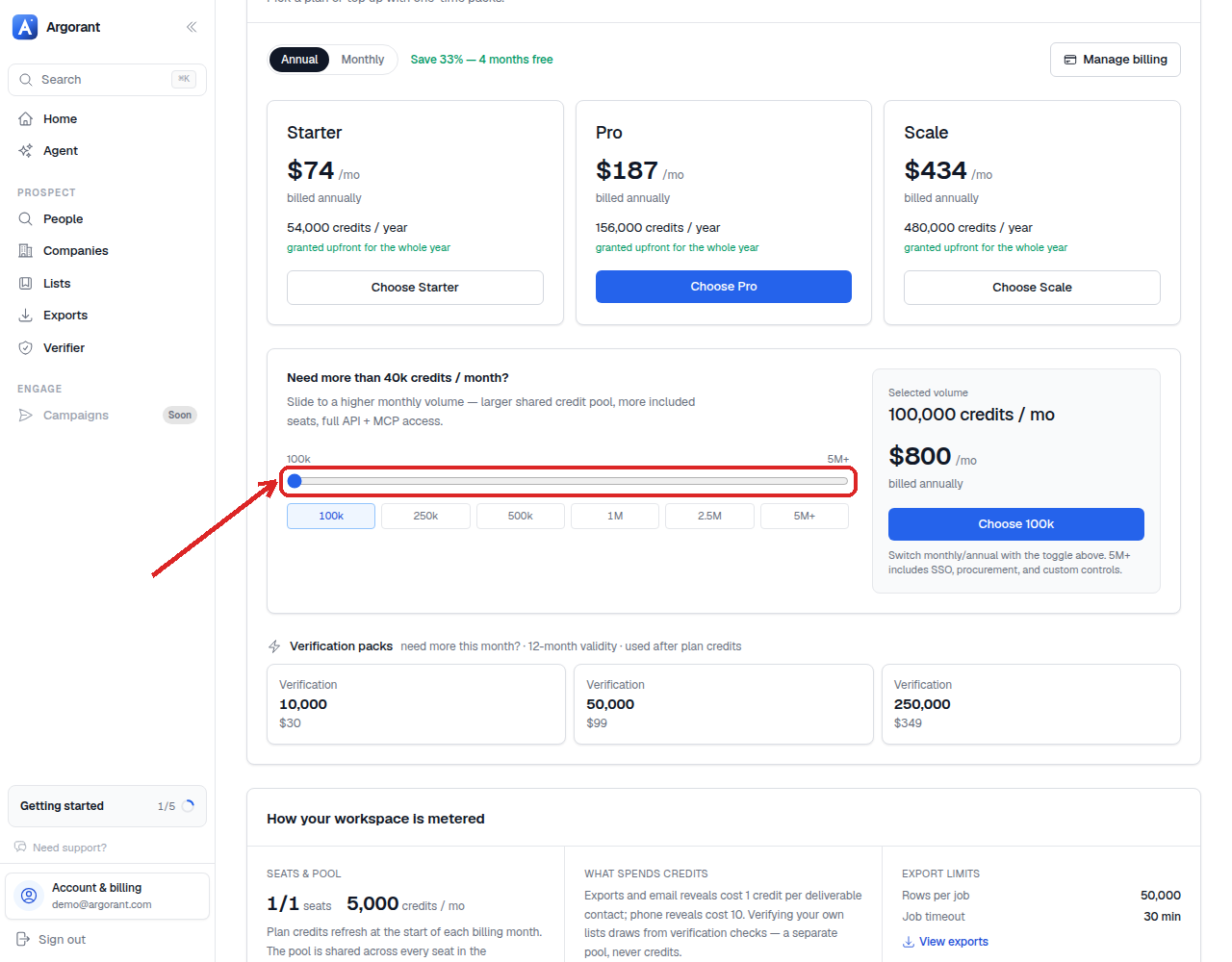Click the People search icon
The height and width of the screenshot is (962, 1232).
(x=26, y=219)
